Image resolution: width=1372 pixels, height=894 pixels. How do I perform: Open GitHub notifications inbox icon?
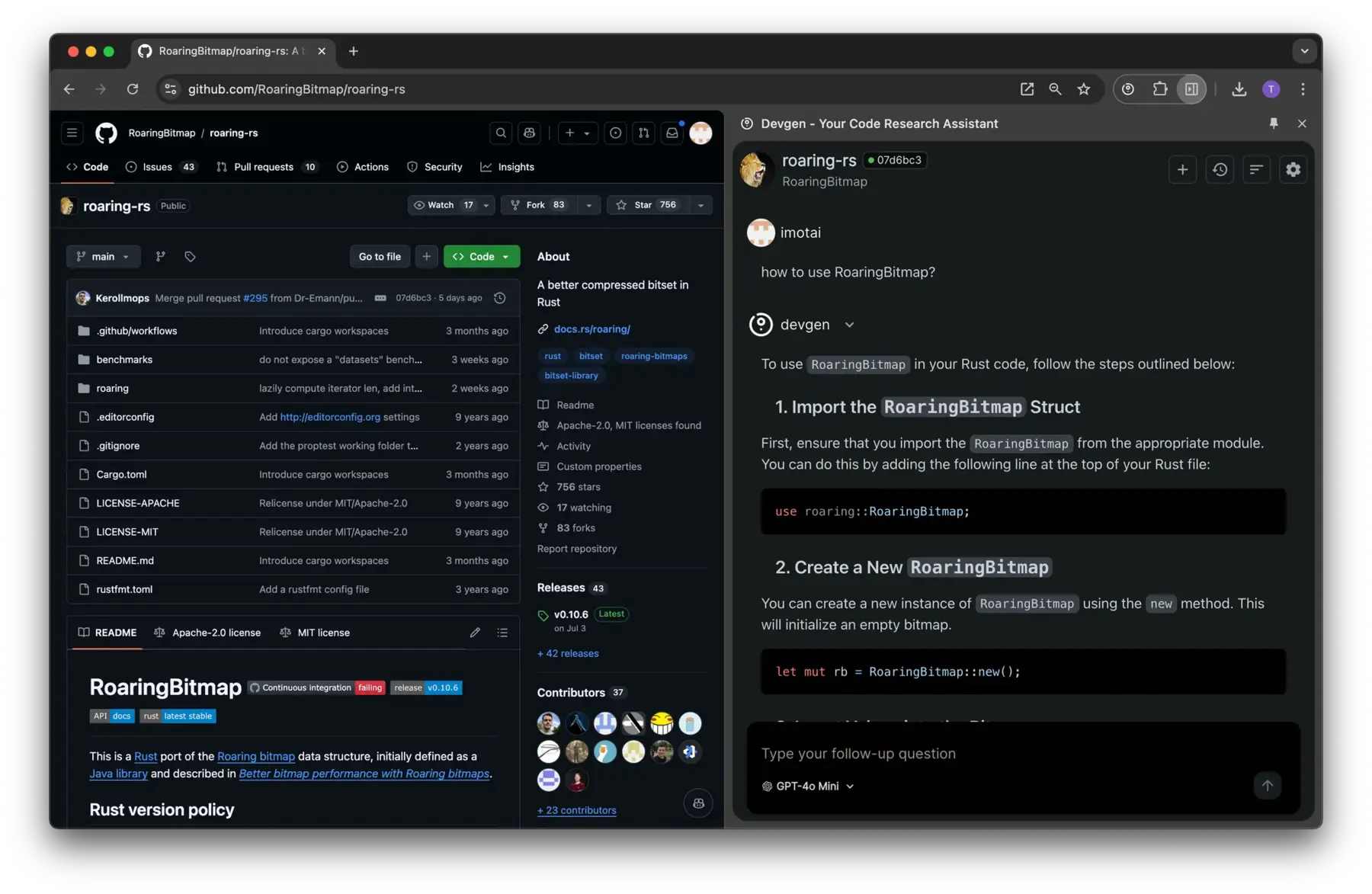click(x=672, y=133)
